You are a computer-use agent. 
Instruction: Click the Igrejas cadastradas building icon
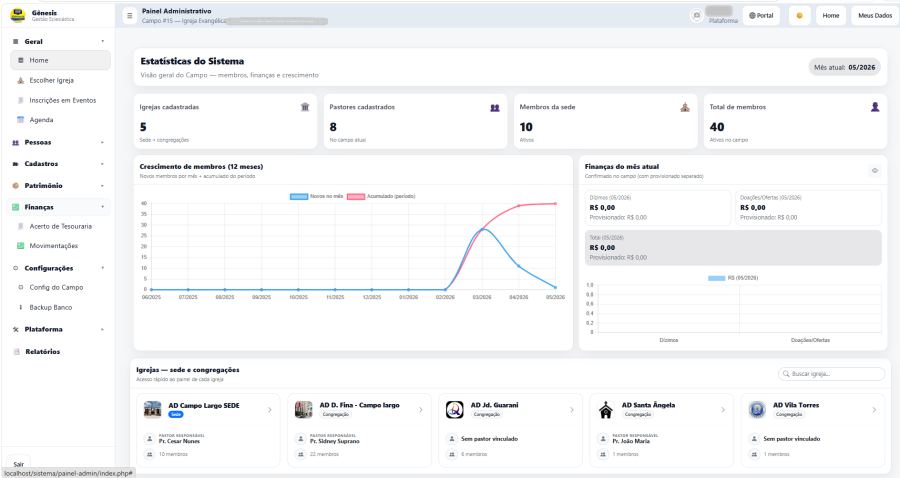305,107
